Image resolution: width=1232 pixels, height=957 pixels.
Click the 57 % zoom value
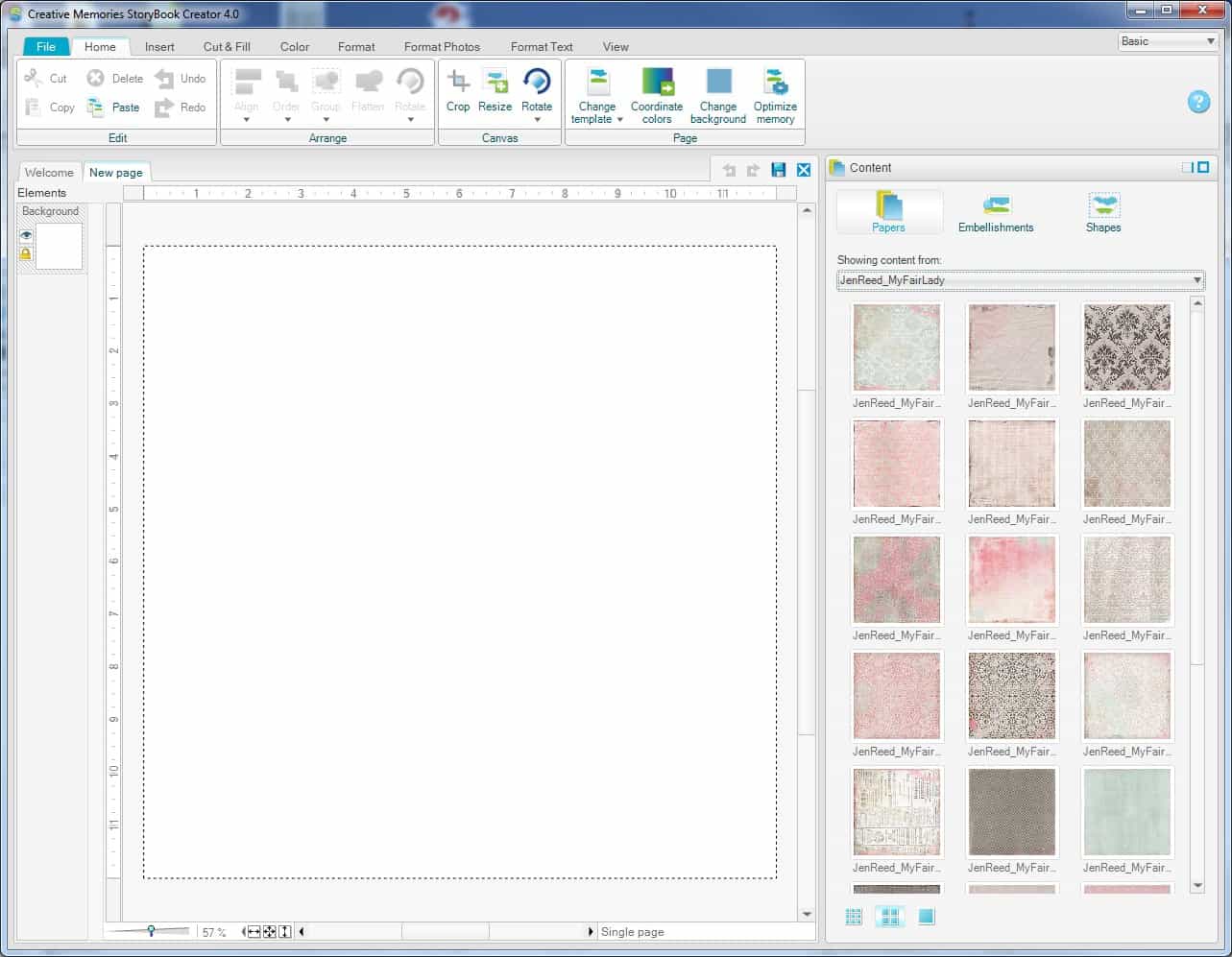tap(214, 932)
